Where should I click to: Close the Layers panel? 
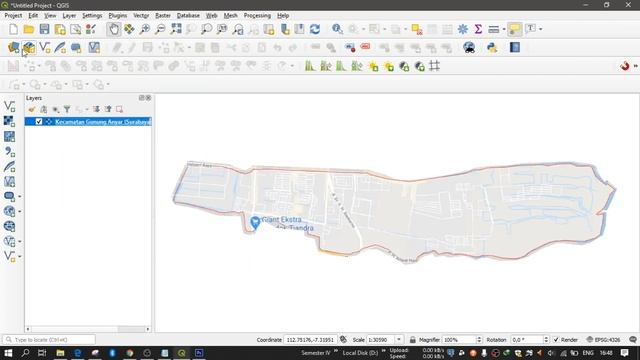149,98
